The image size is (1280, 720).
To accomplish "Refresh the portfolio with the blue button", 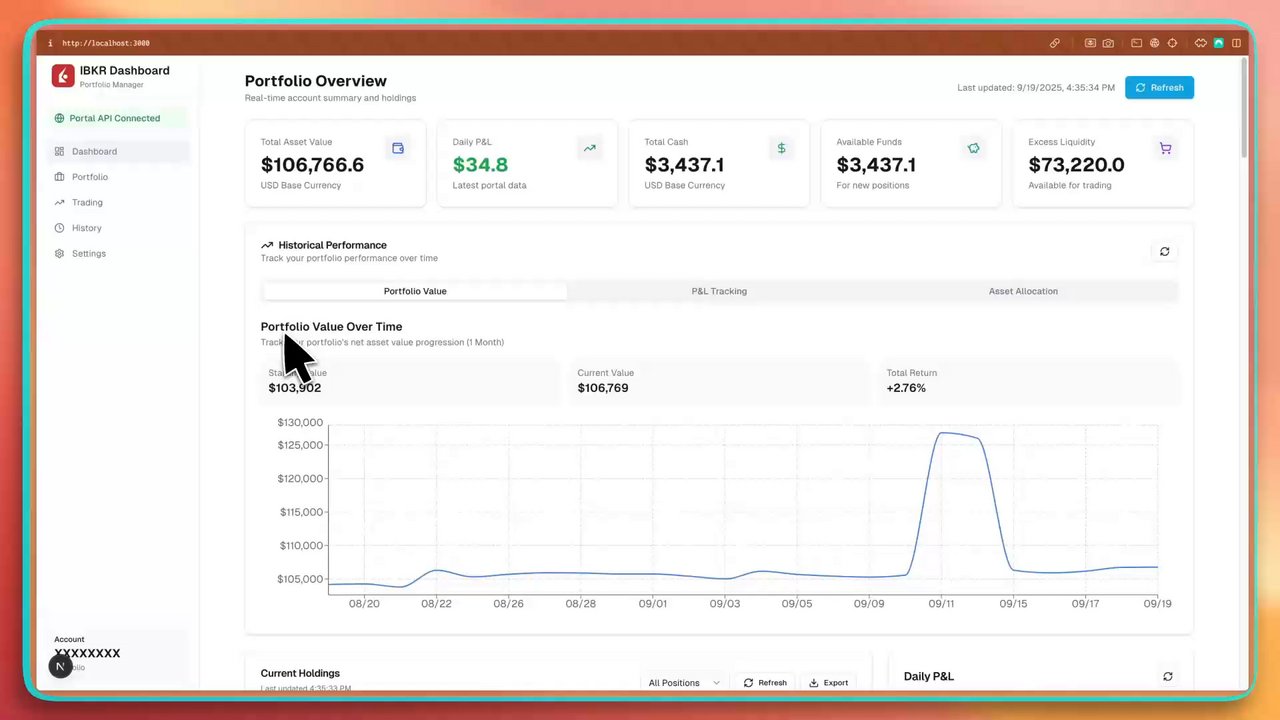I will (1159, 88).
